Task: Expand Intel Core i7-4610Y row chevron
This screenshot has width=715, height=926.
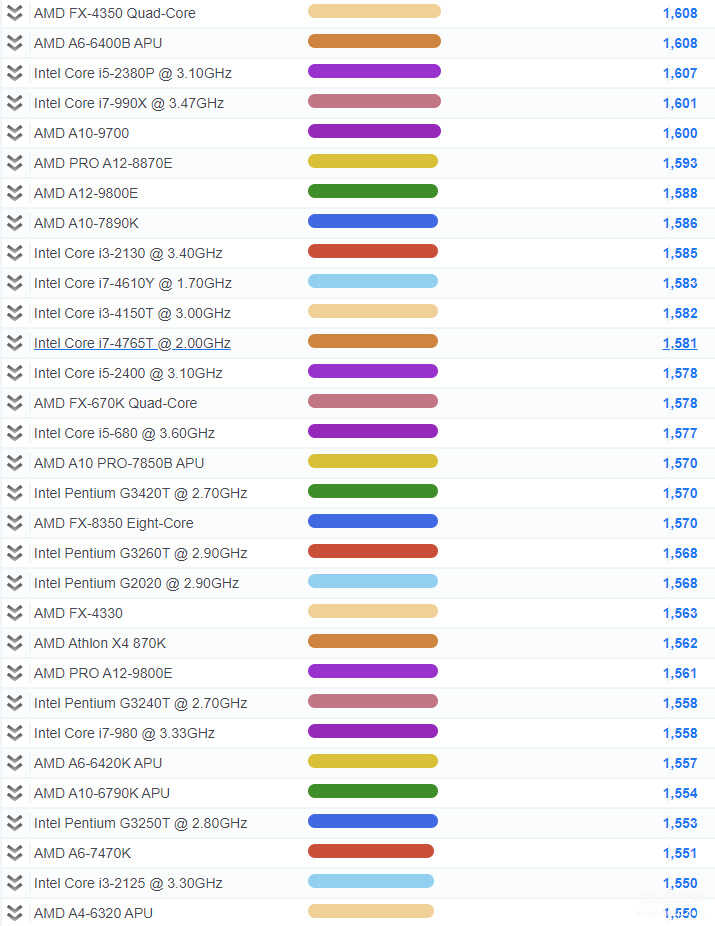Action: tap(15, 283)
